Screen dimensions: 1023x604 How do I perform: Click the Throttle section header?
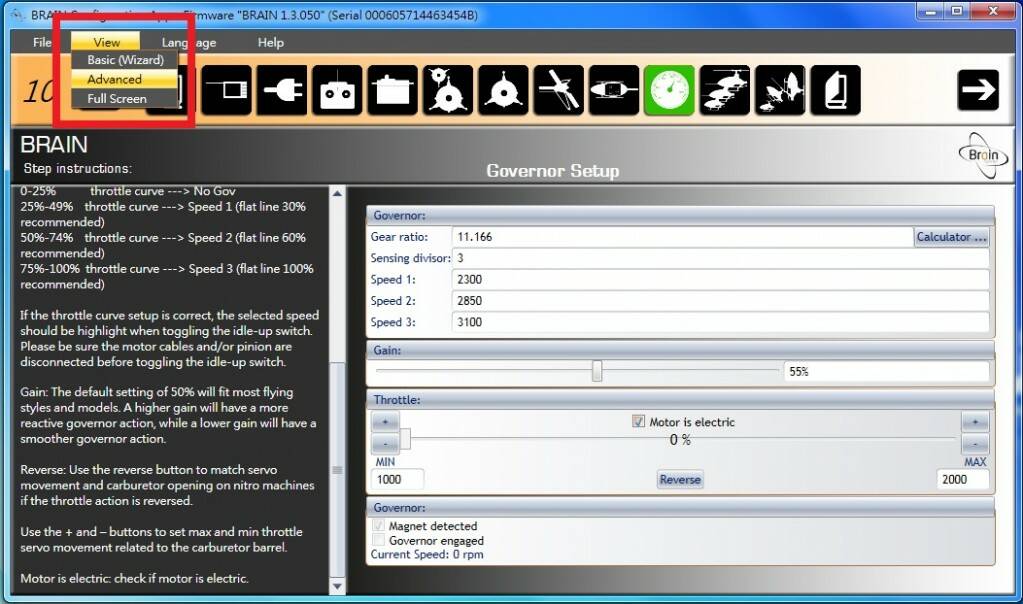point(680,399)
